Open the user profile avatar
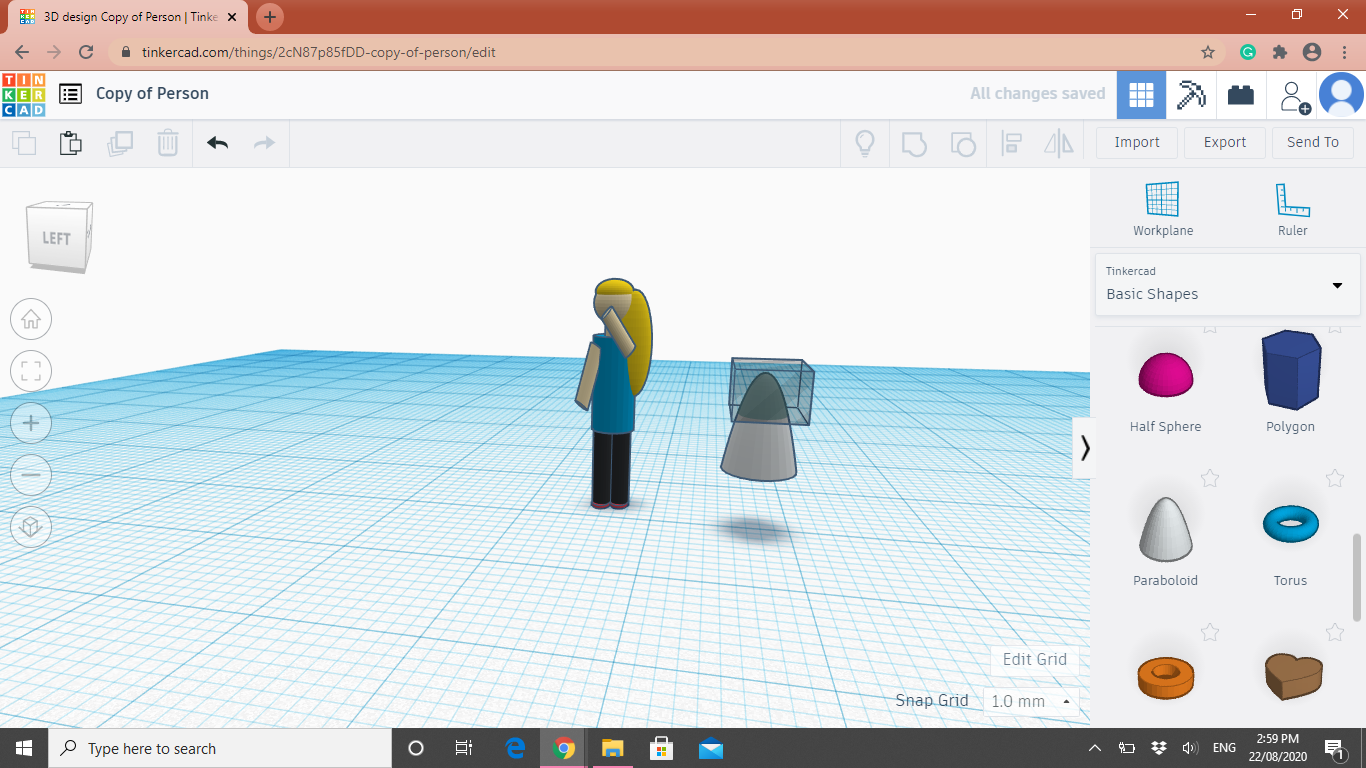The height and width of the screenshot is (768, 1366). pyautogui.click(x=1341, y=95)
